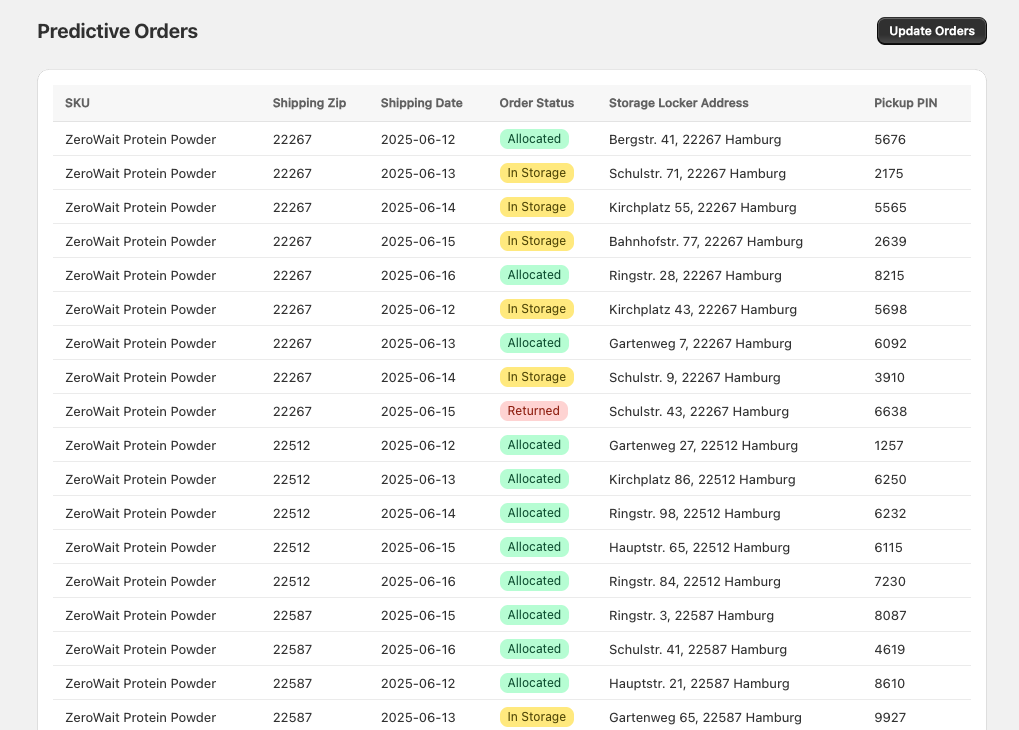The height and width of the screenshot is (730, 1019).
Task: Click In Storage badge in Kirchplatz 55 row
Action: (537, 207)
